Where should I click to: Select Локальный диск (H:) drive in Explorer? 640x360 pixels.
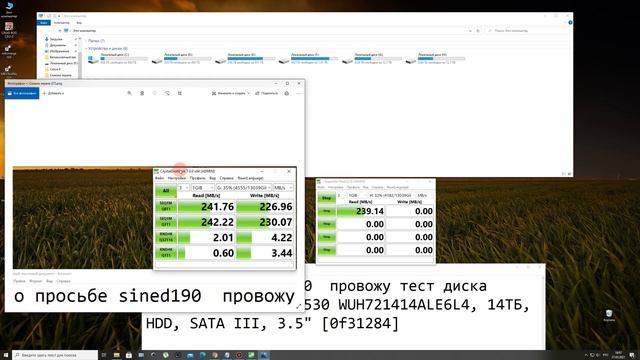(436, 58)
